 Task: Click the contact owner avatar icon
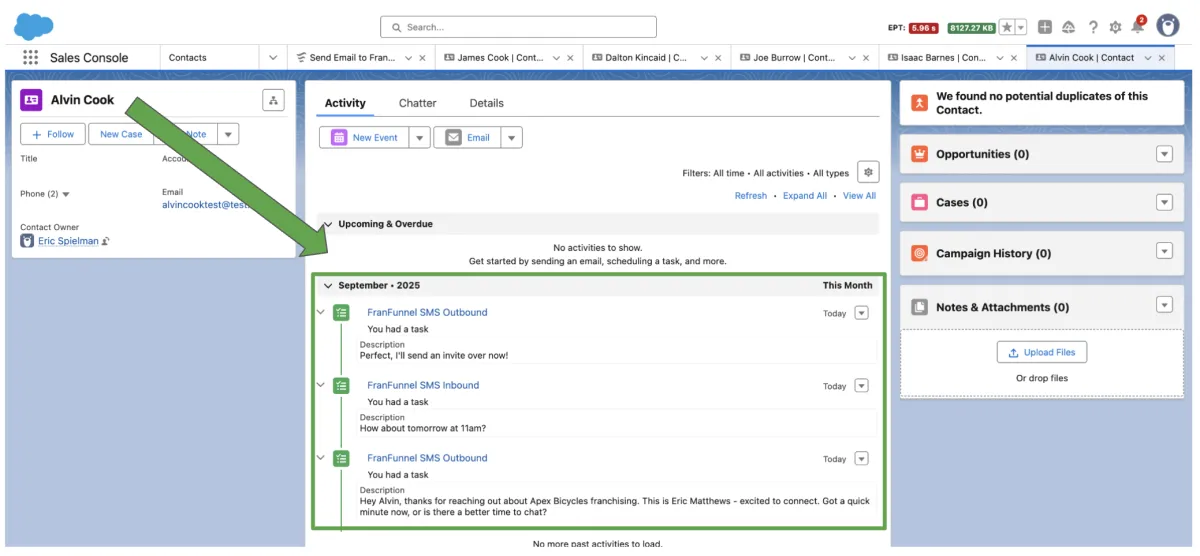[27, 241]
